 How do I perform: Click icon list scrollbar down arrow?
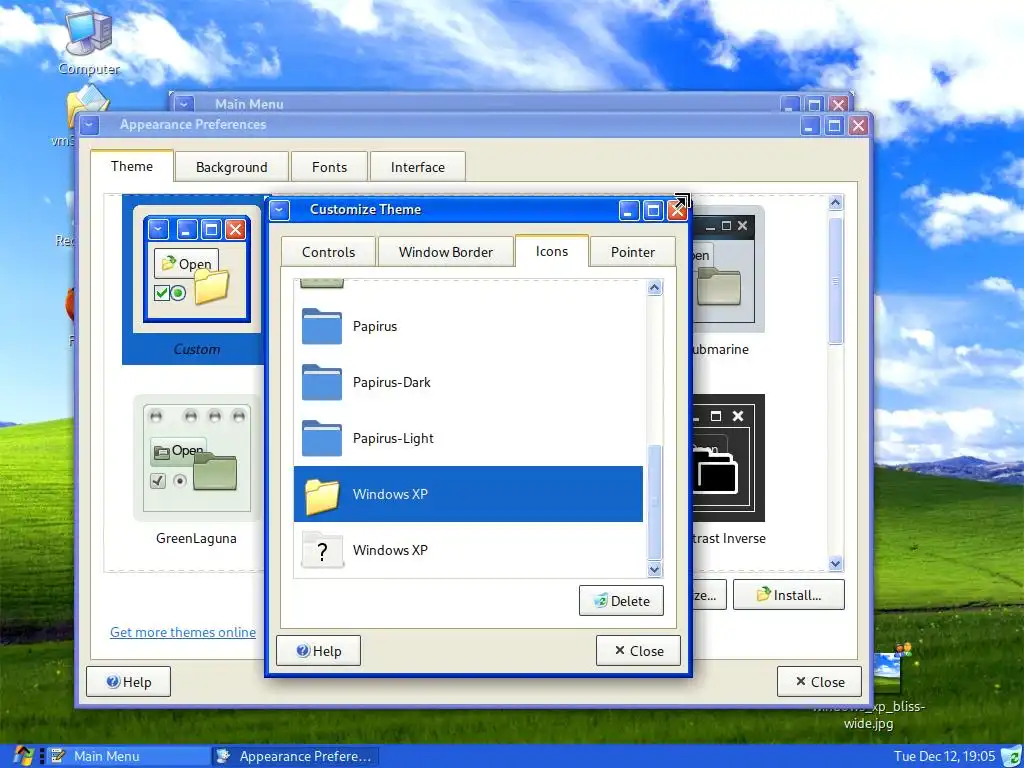tap(654, 569)
